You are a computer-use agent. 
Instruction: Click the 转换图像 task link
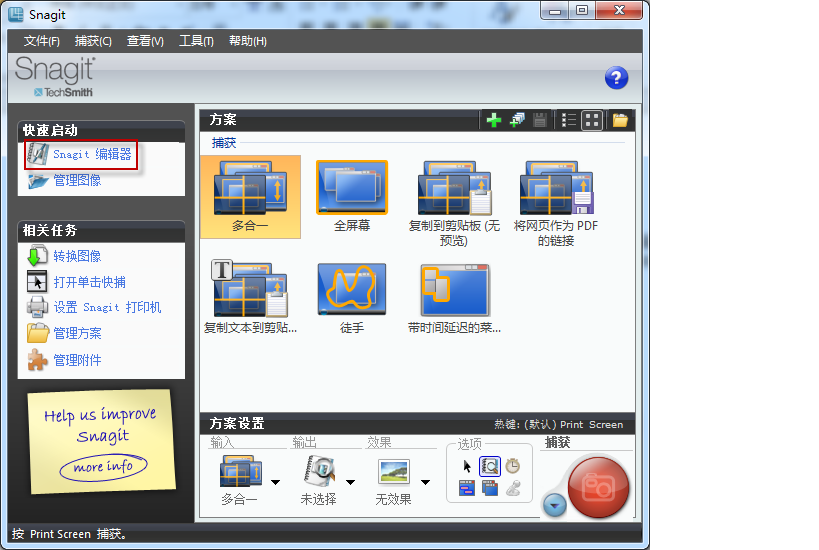77,256
